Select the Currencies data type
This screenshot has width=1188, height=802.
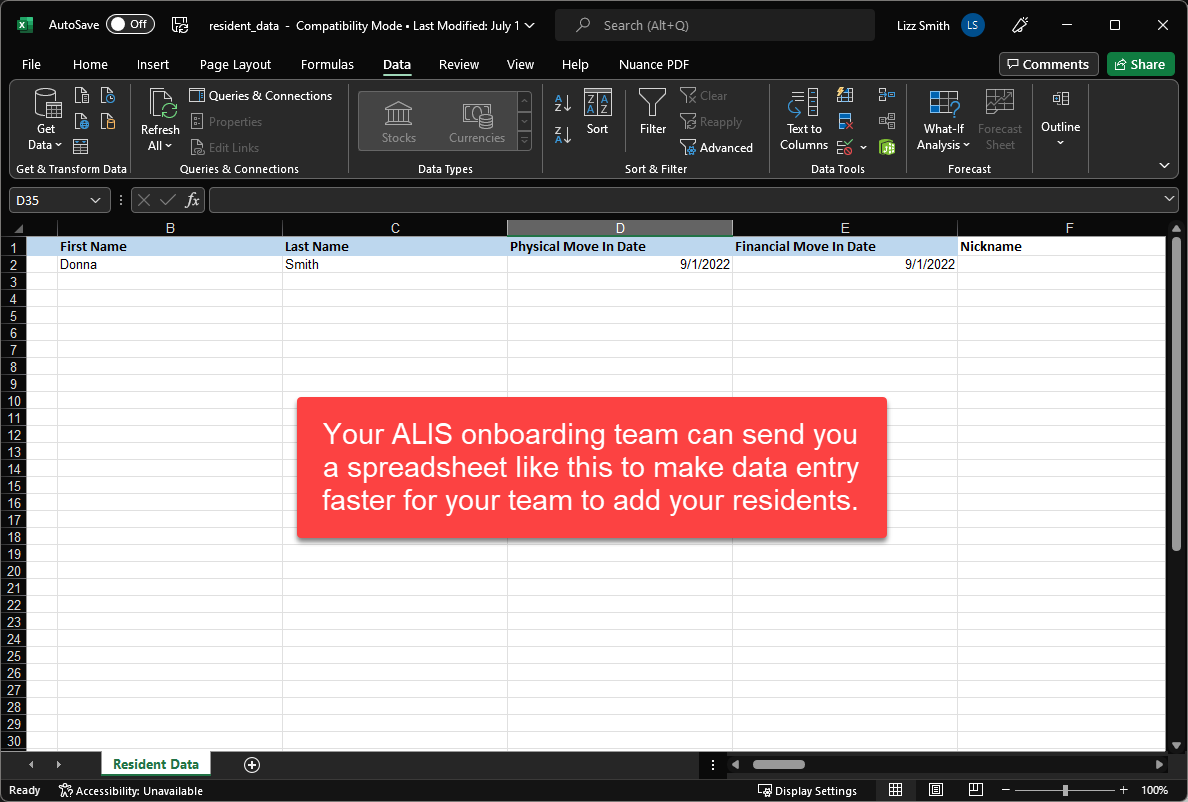(x=477, y=122)
